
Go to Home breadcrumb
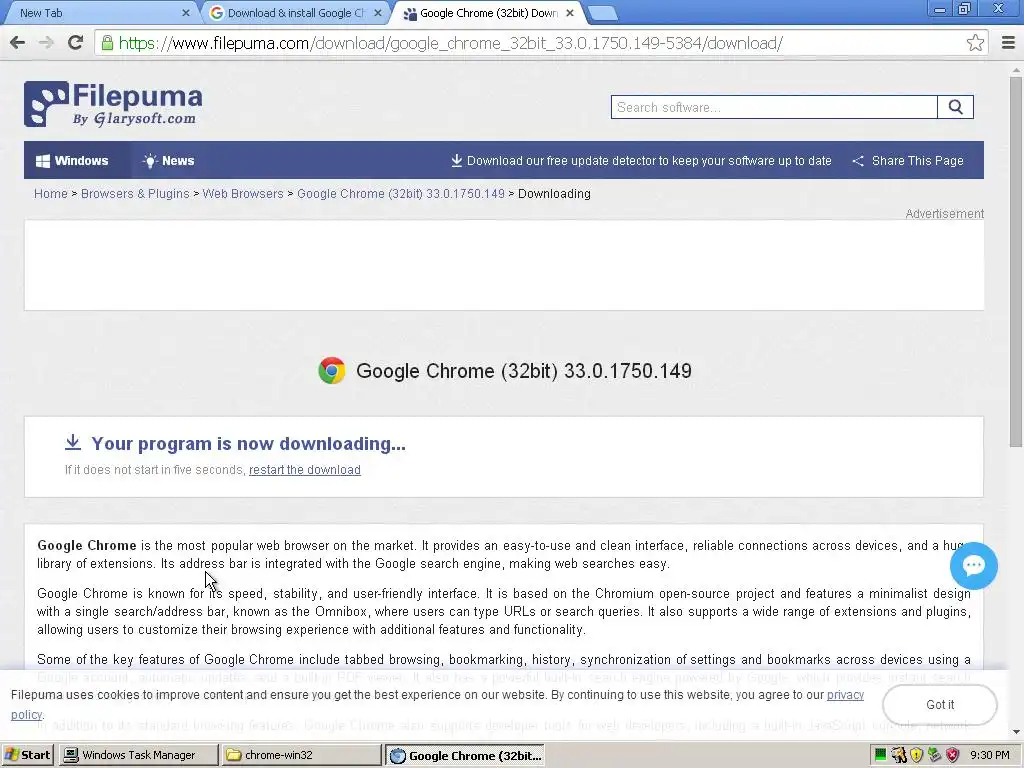(50, 194)
